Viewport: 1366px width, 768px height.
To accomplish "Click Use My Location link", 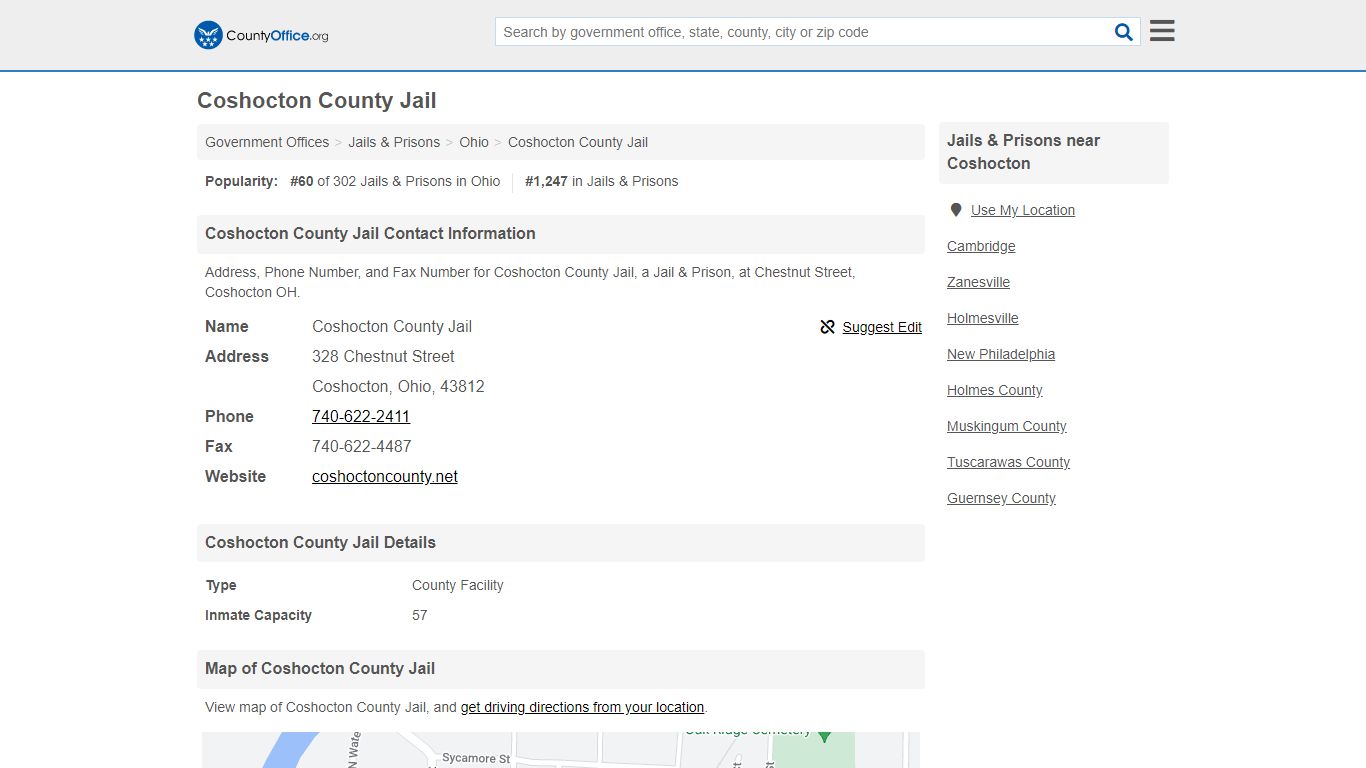I will (x=1023, y=210).
